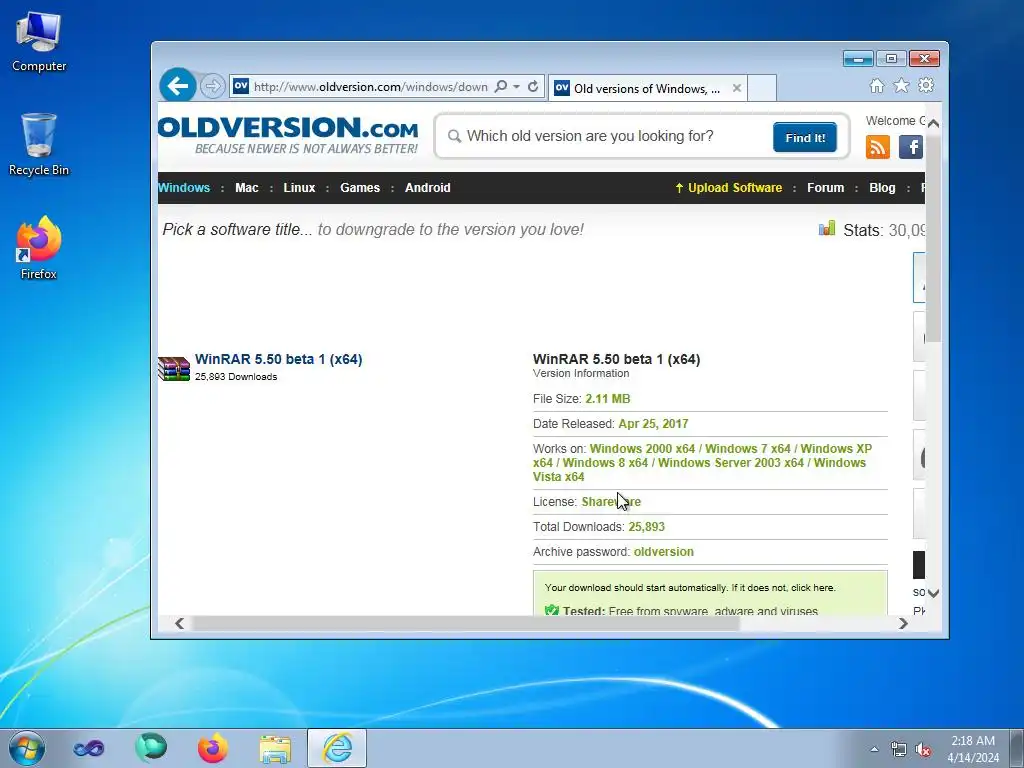Refresh the page with the reload icon
Viewport: 1024px width, 768px height.
coord(533,86)
